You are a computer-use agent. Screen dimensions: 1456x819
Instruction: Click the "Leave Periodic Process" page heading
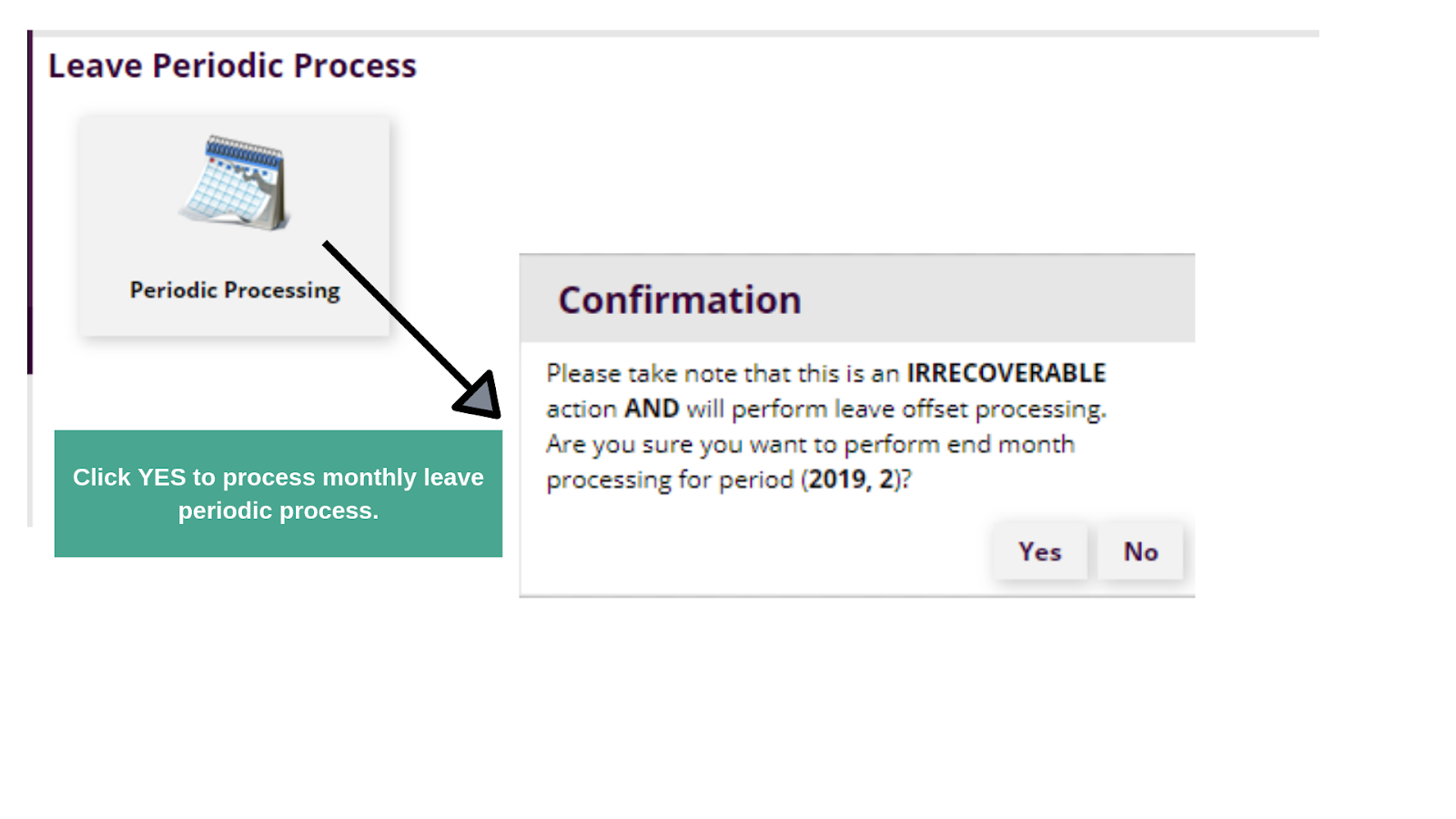[232, 66]
